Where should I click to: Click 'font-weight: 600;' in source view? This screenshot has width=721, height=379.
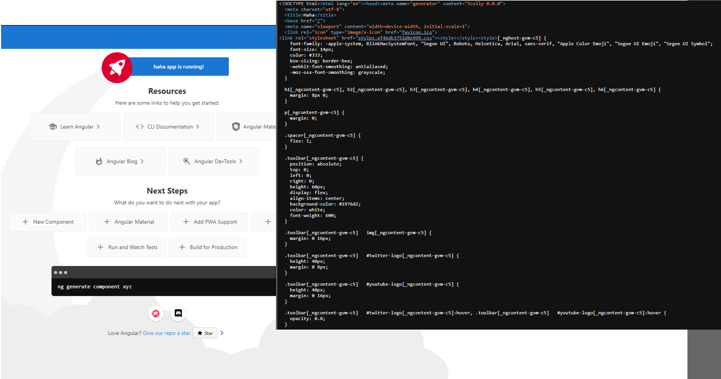[x=313, y=215]
